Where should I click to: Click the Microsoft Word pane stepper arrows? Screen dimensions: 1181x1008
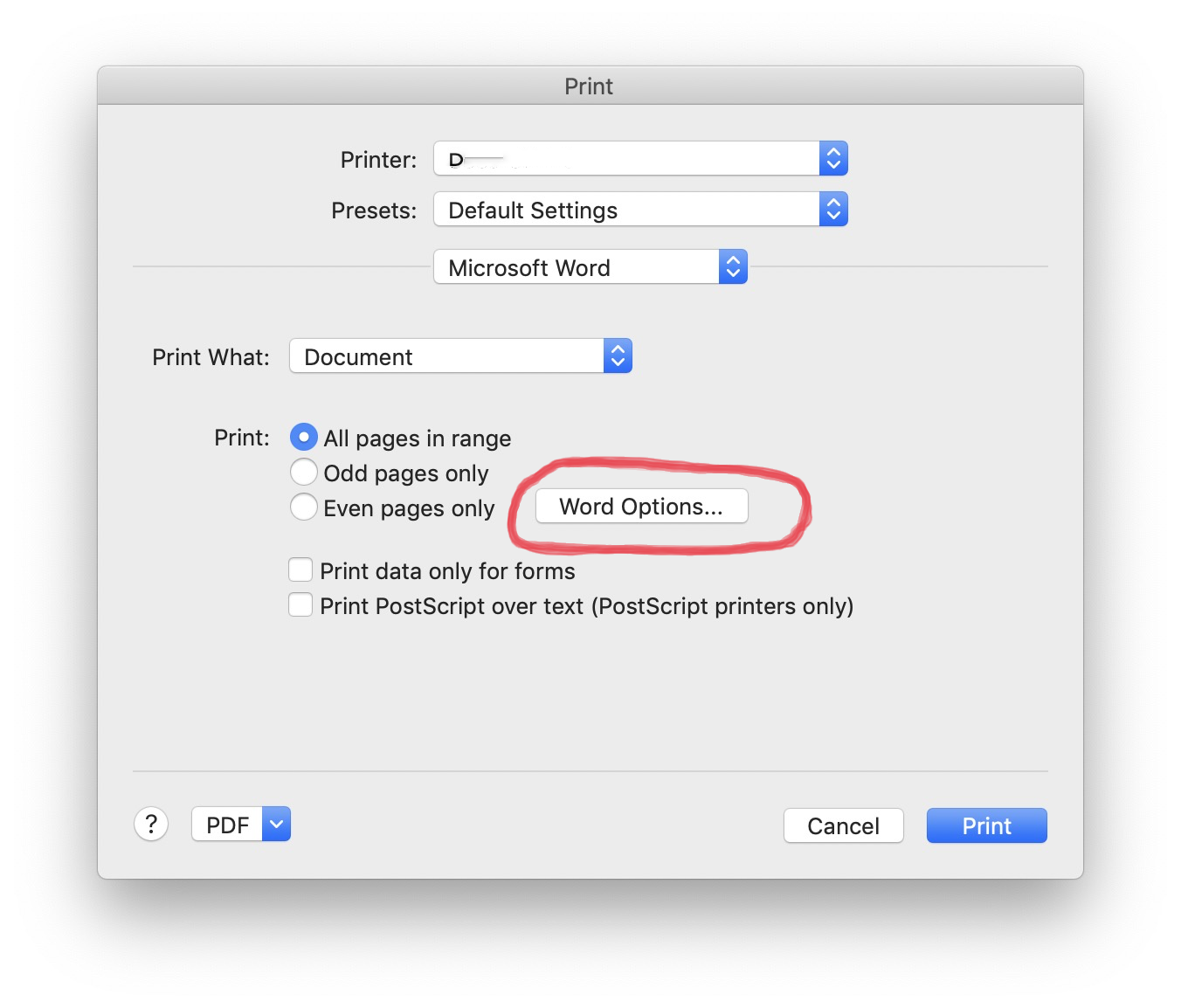point(733,266)
